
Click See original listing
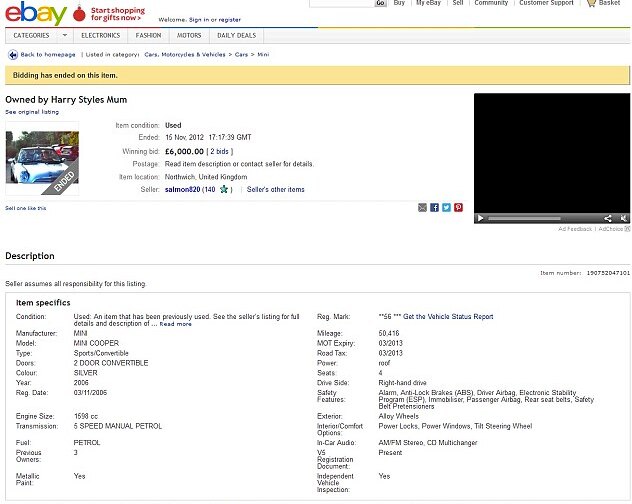point(32,112)
